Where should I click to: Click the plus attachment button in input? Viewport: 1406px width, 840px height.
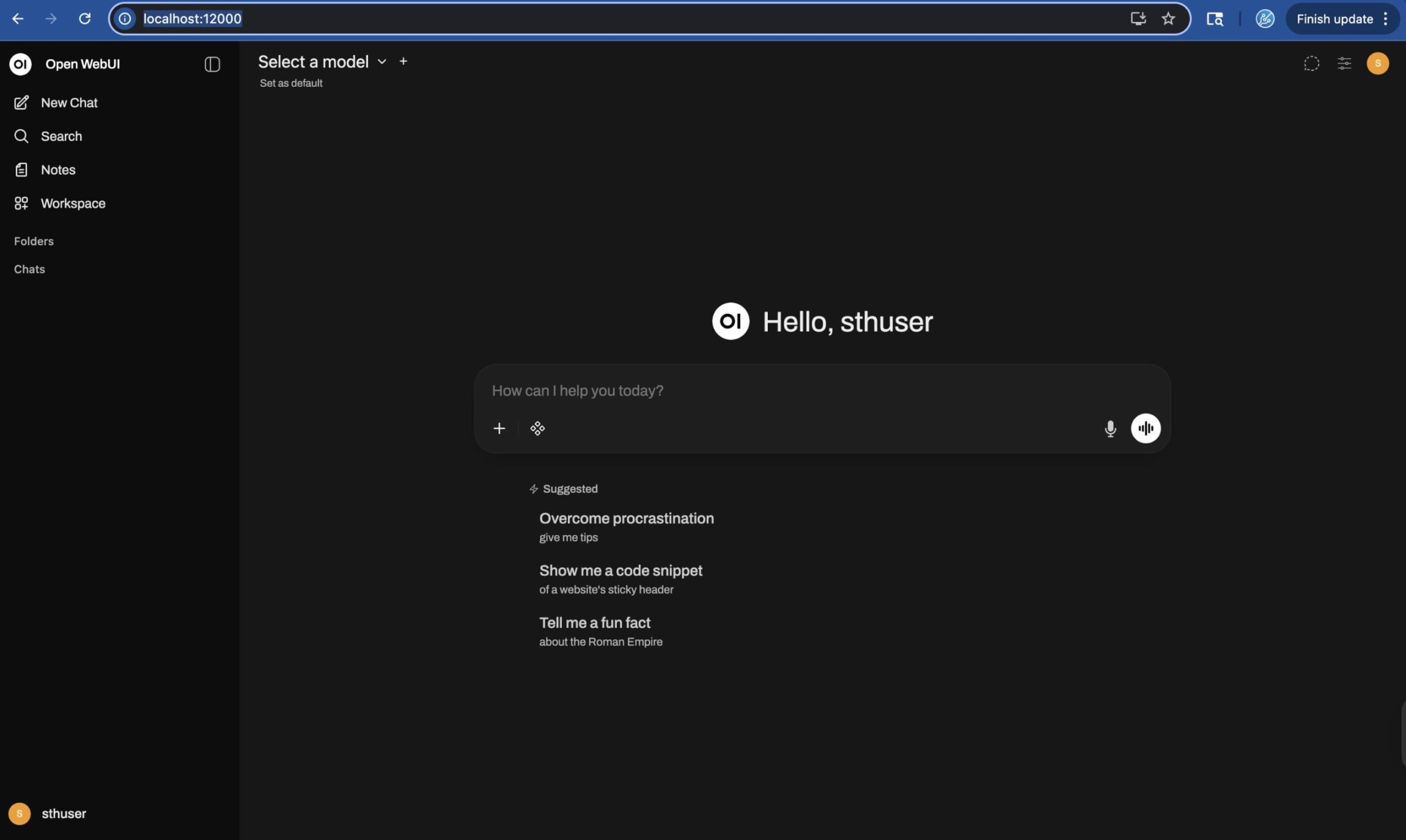click(x=499, y=429)
